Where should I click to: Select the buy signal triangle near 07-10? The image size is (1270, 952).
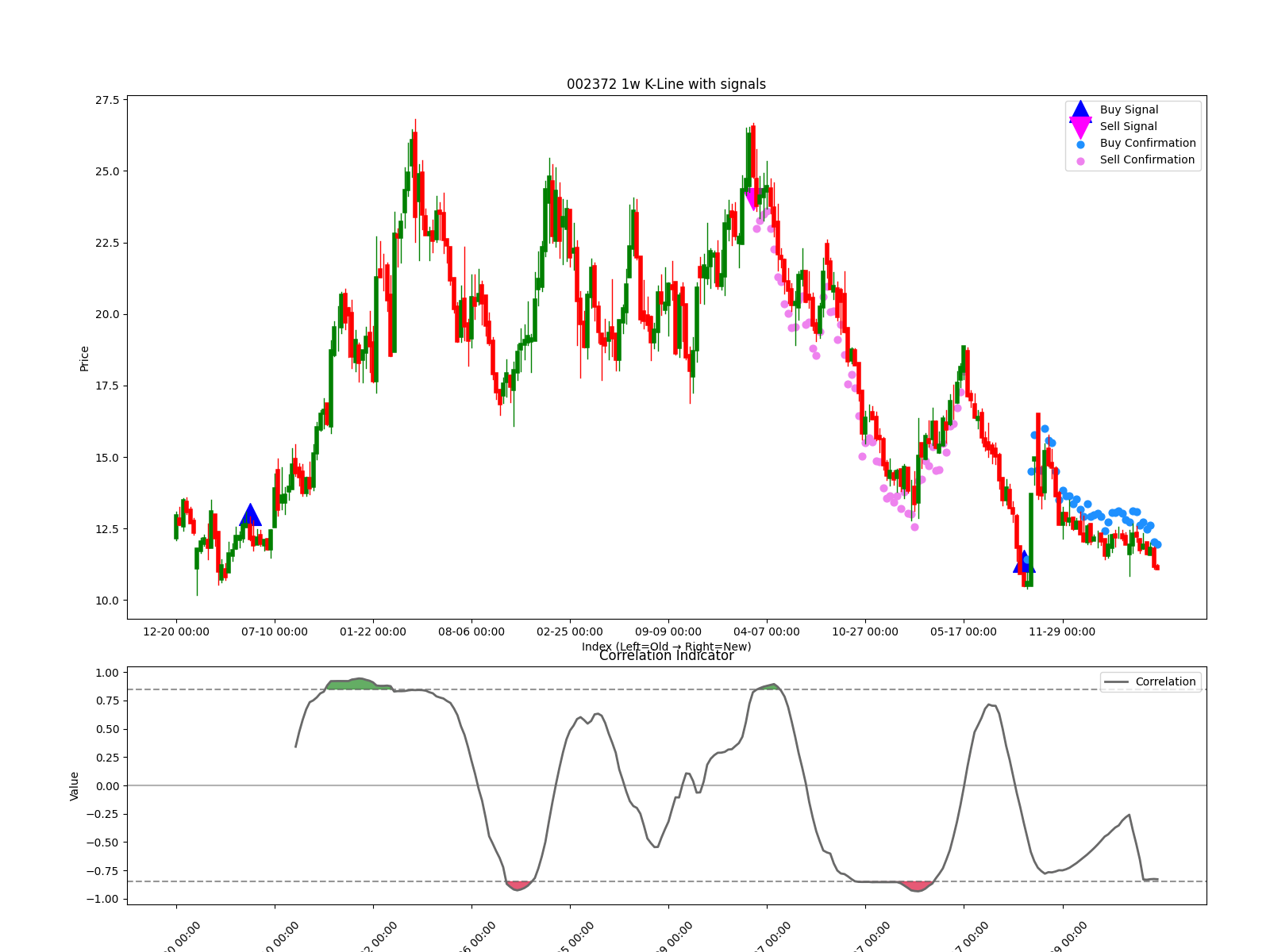coord(250,515)
